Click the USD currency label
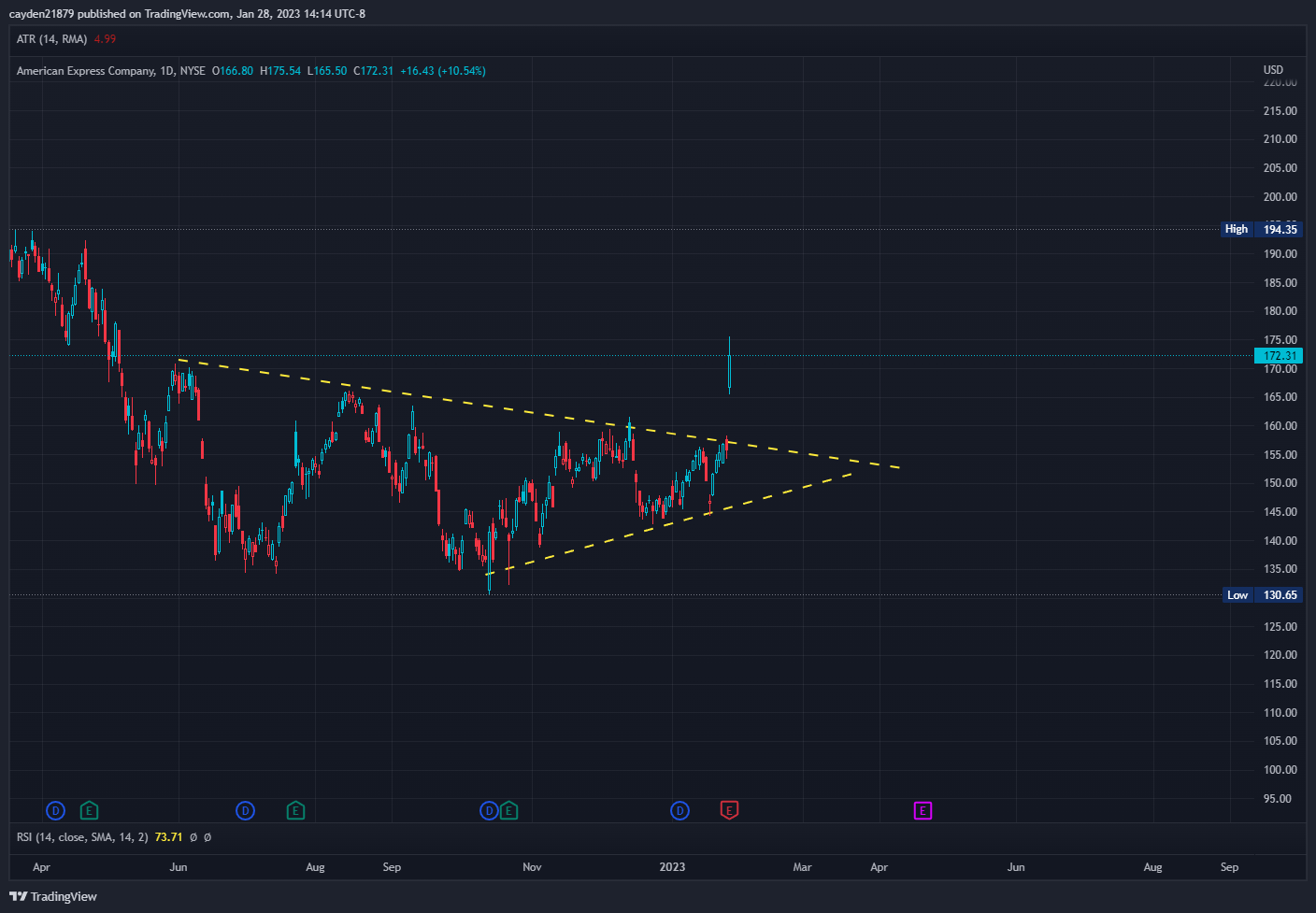 1273,70
